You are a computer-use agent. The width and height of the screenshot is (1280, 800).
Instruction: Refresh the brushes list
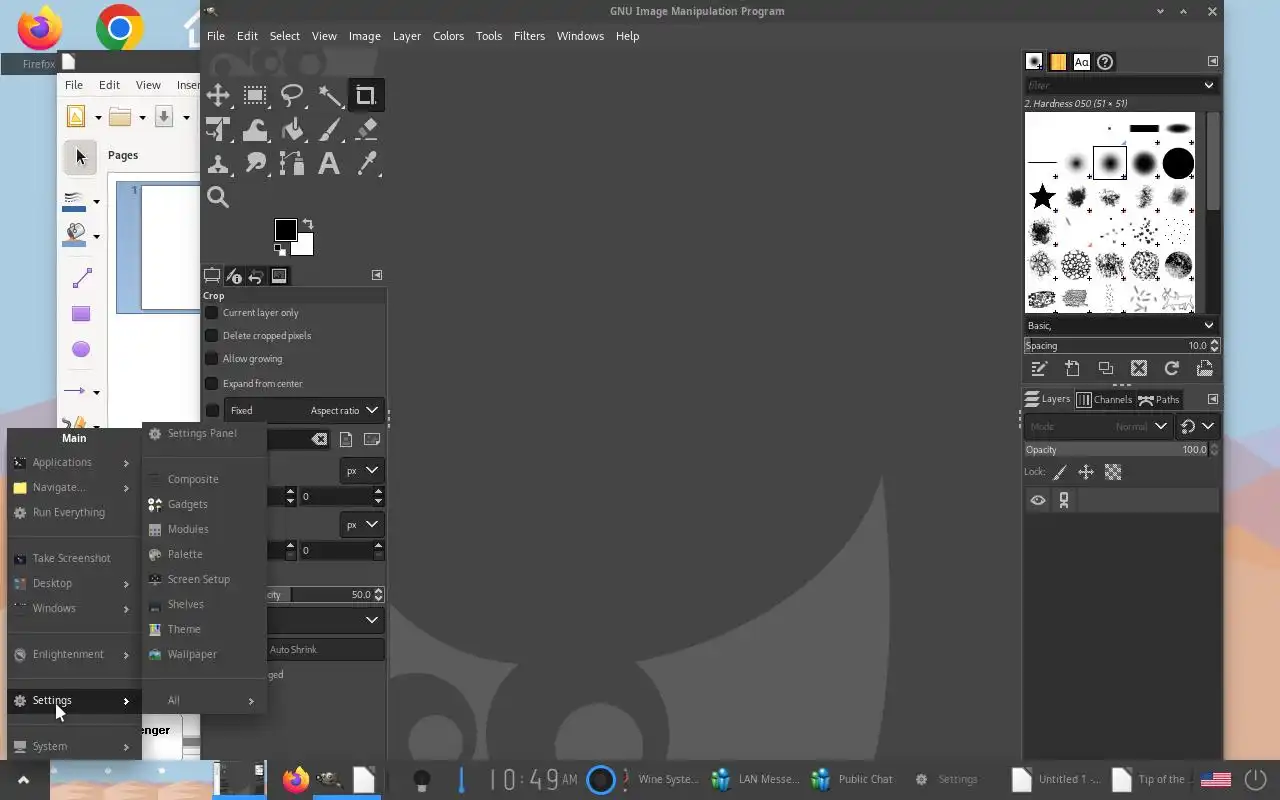coord(1171,369)
